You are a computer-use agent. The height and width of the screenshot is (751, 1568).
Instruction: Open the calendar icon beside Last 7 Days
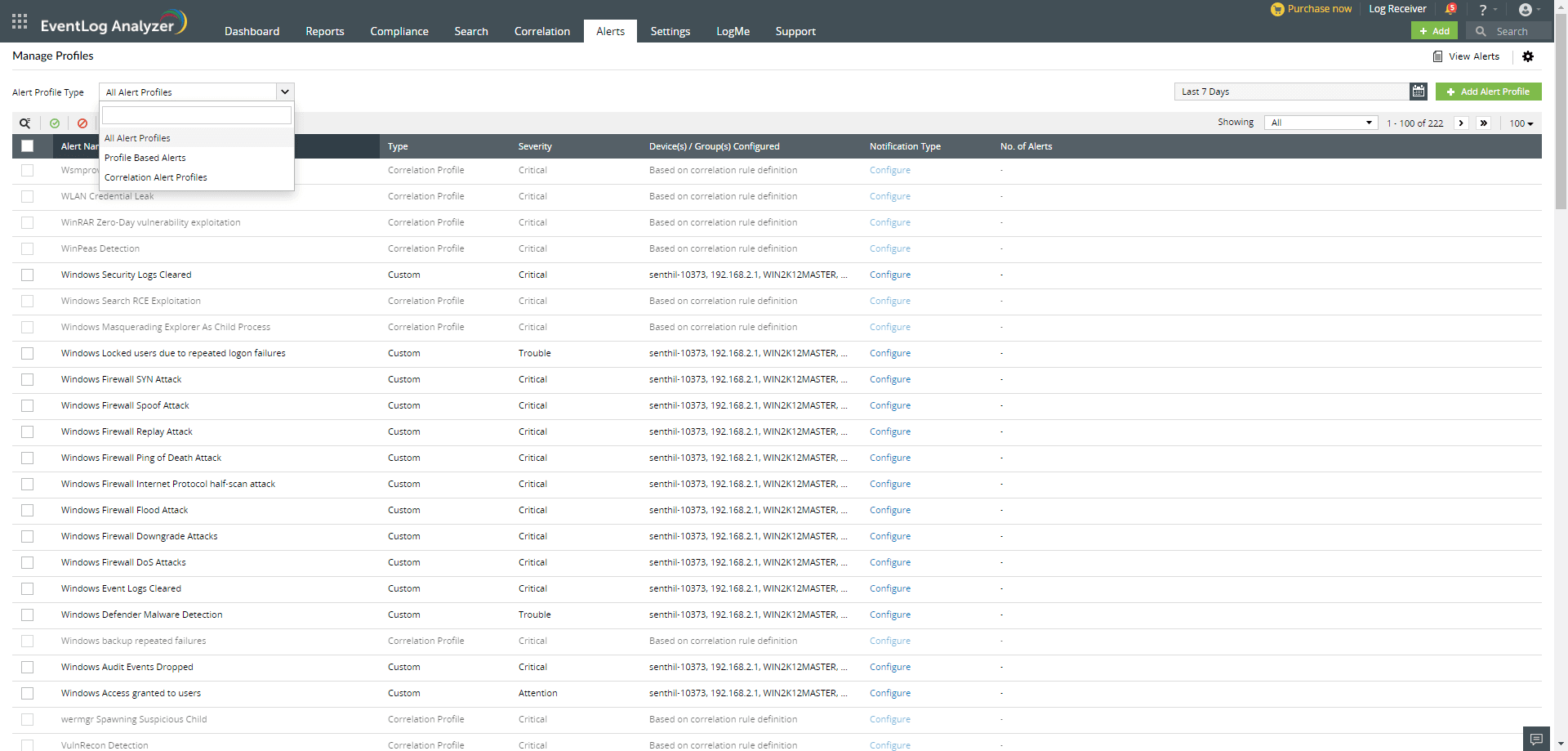pyautogui.click(x=1419, y=91)
